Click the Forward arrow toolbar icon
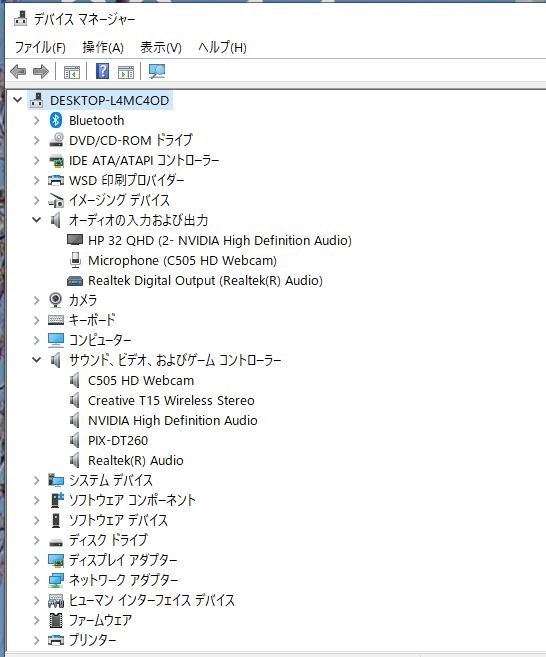 click(x=41, y=72)
